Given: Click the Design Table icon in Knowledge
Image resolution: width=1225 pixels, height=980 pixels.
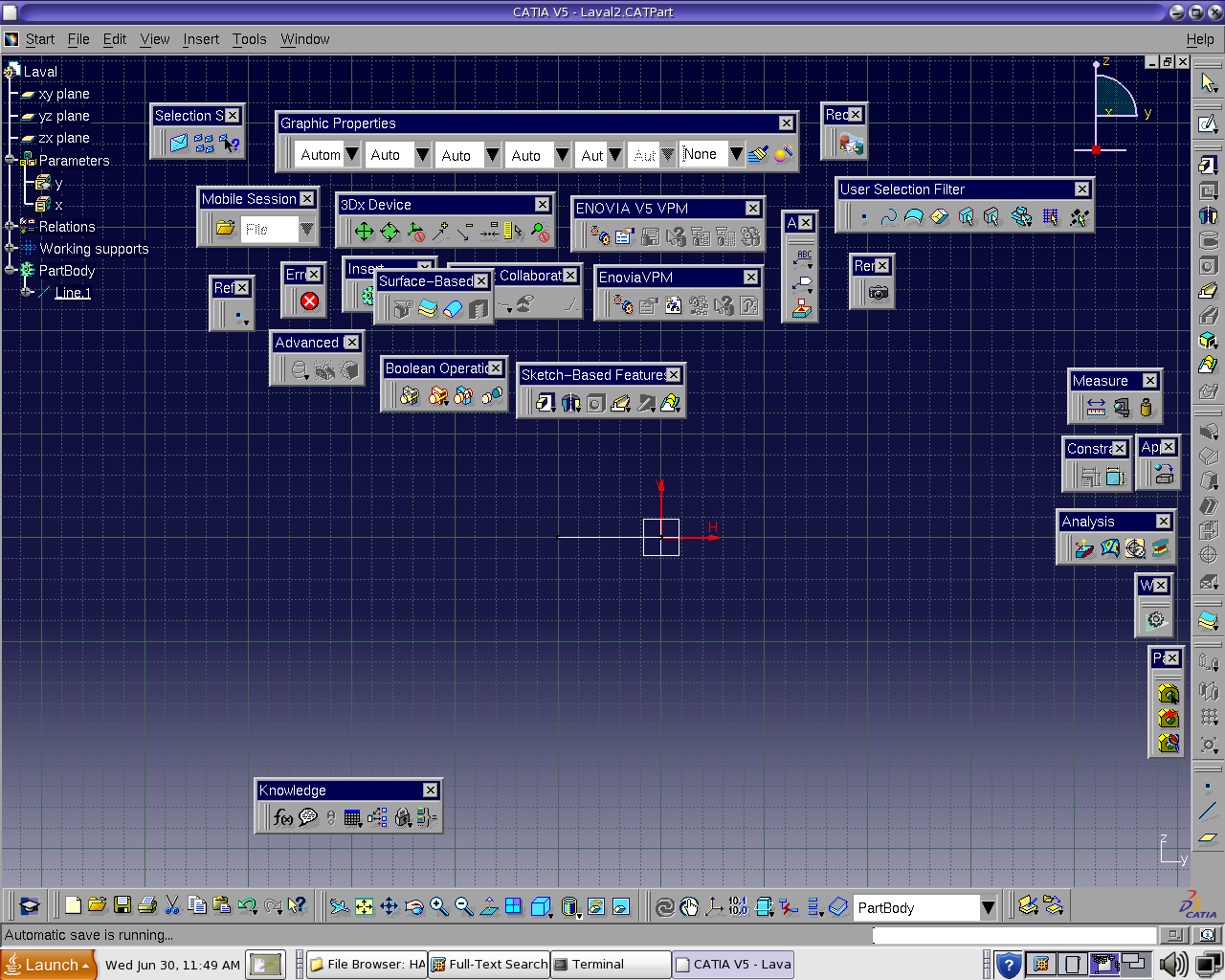Looking at the screenshot, I should click(352, 817).
